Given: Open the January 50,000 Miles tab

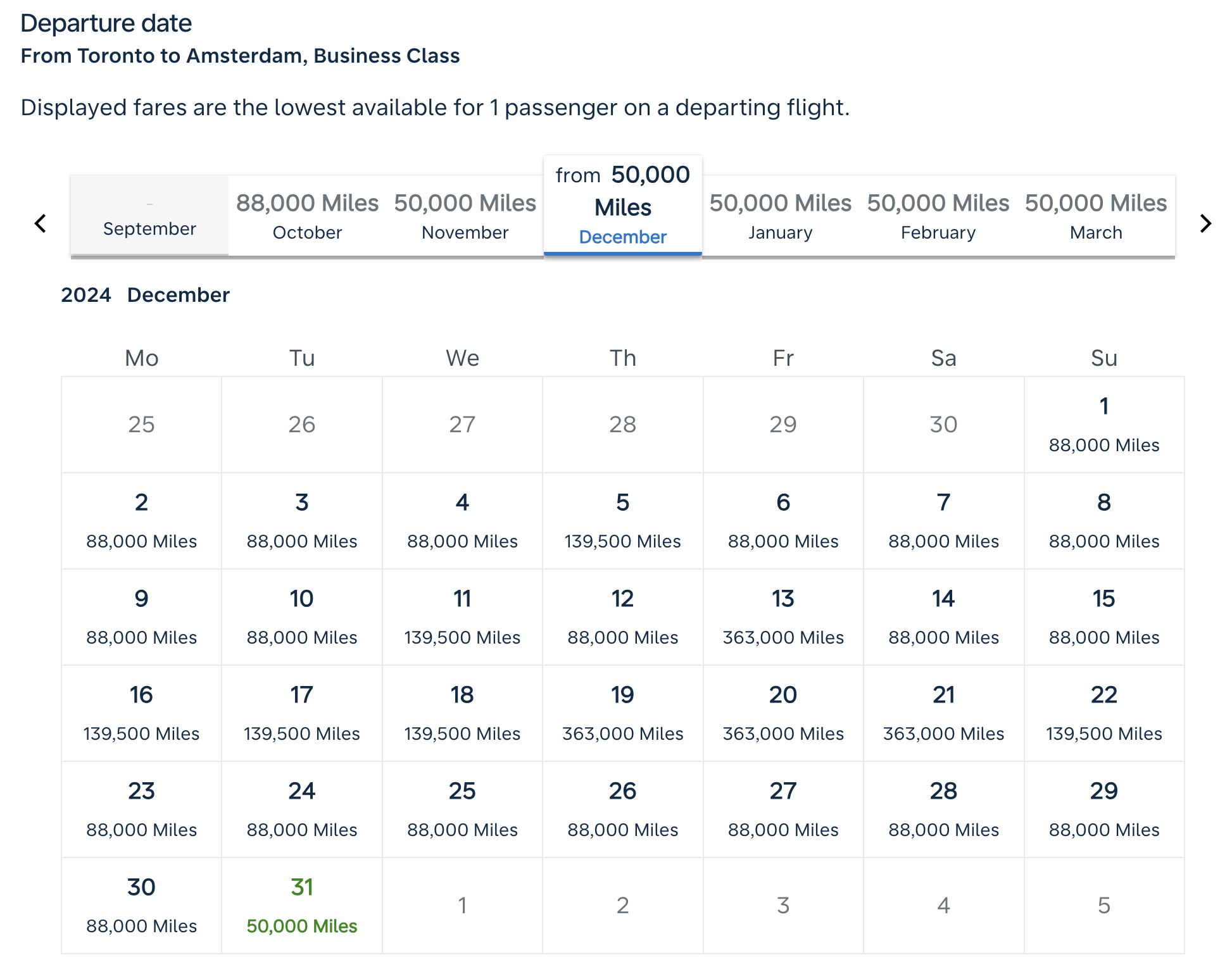Looking at the screenshot, I should [x=781, y=216].
